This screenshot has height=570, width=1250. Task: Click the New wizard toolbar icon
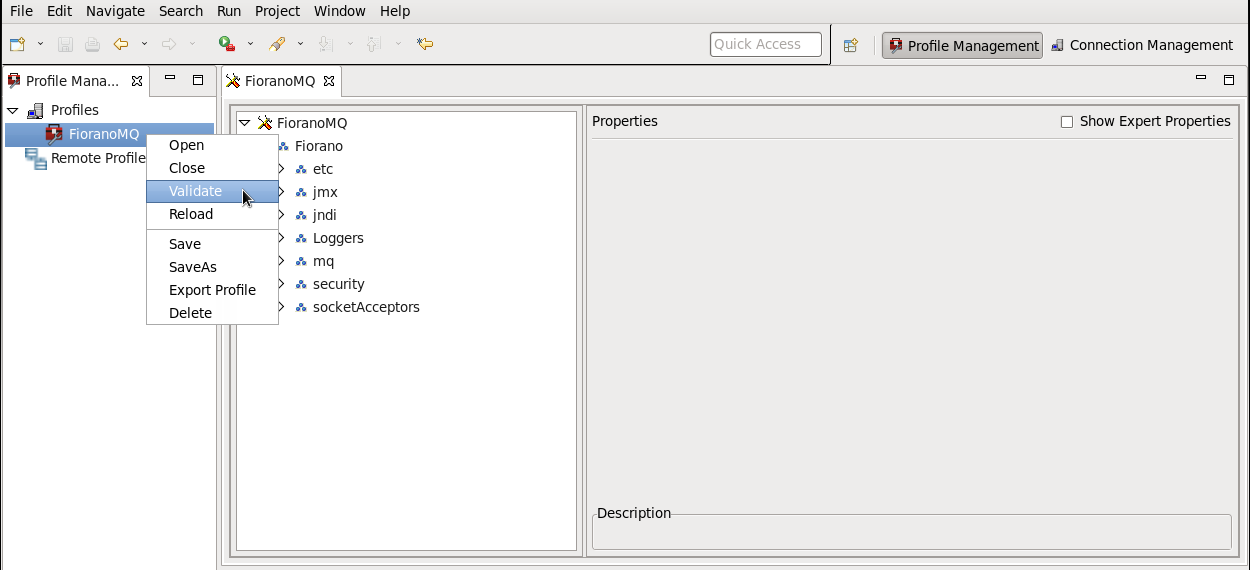pos(17,44)
